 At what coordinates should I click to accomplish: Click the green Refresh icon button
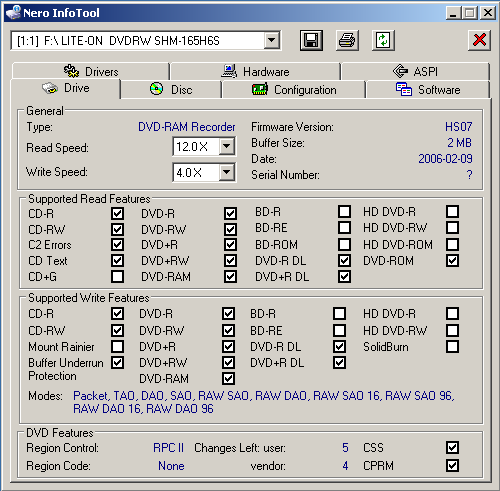[383, 40]
